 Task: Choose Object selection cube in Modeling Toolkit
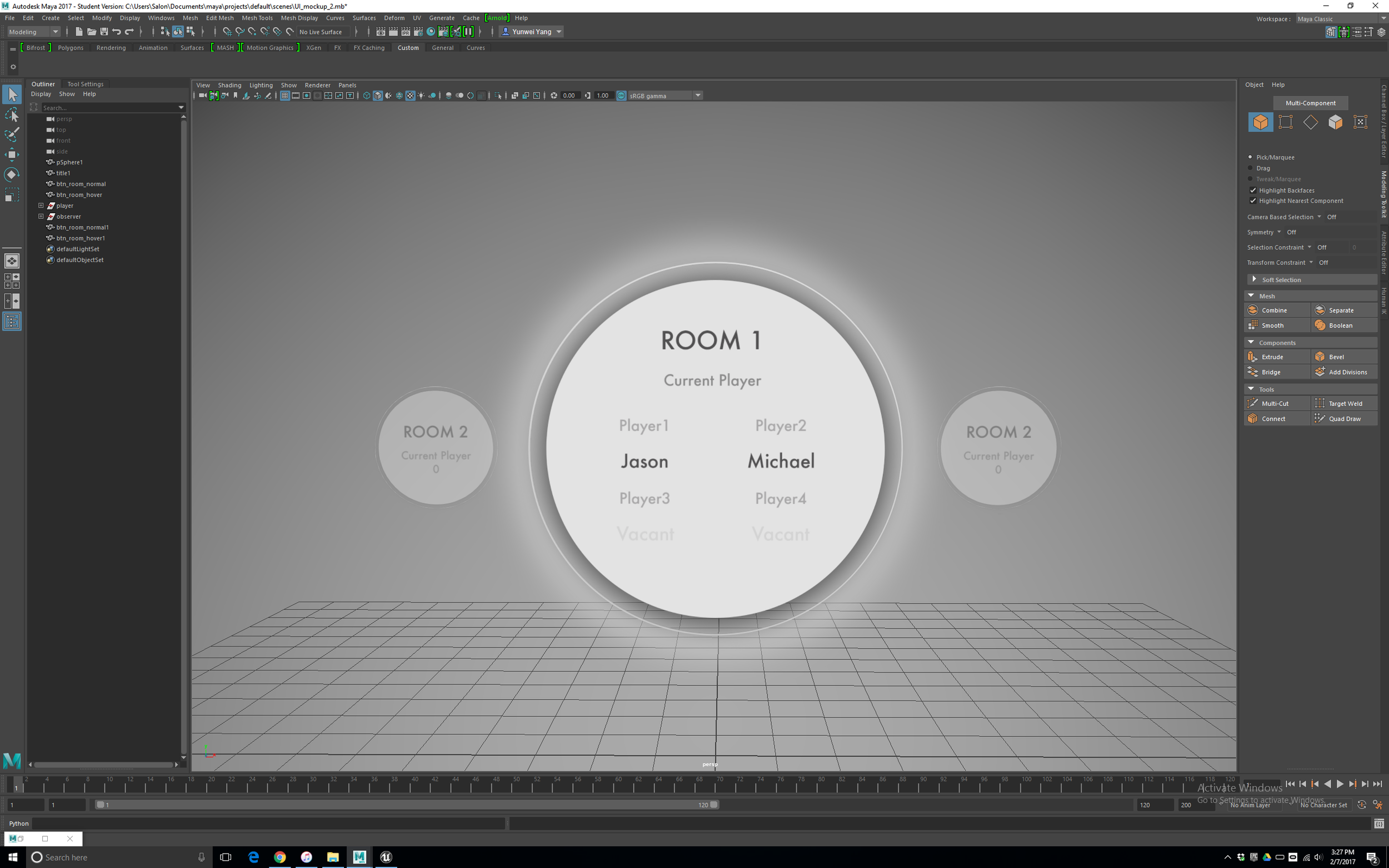pos(1260,122)
